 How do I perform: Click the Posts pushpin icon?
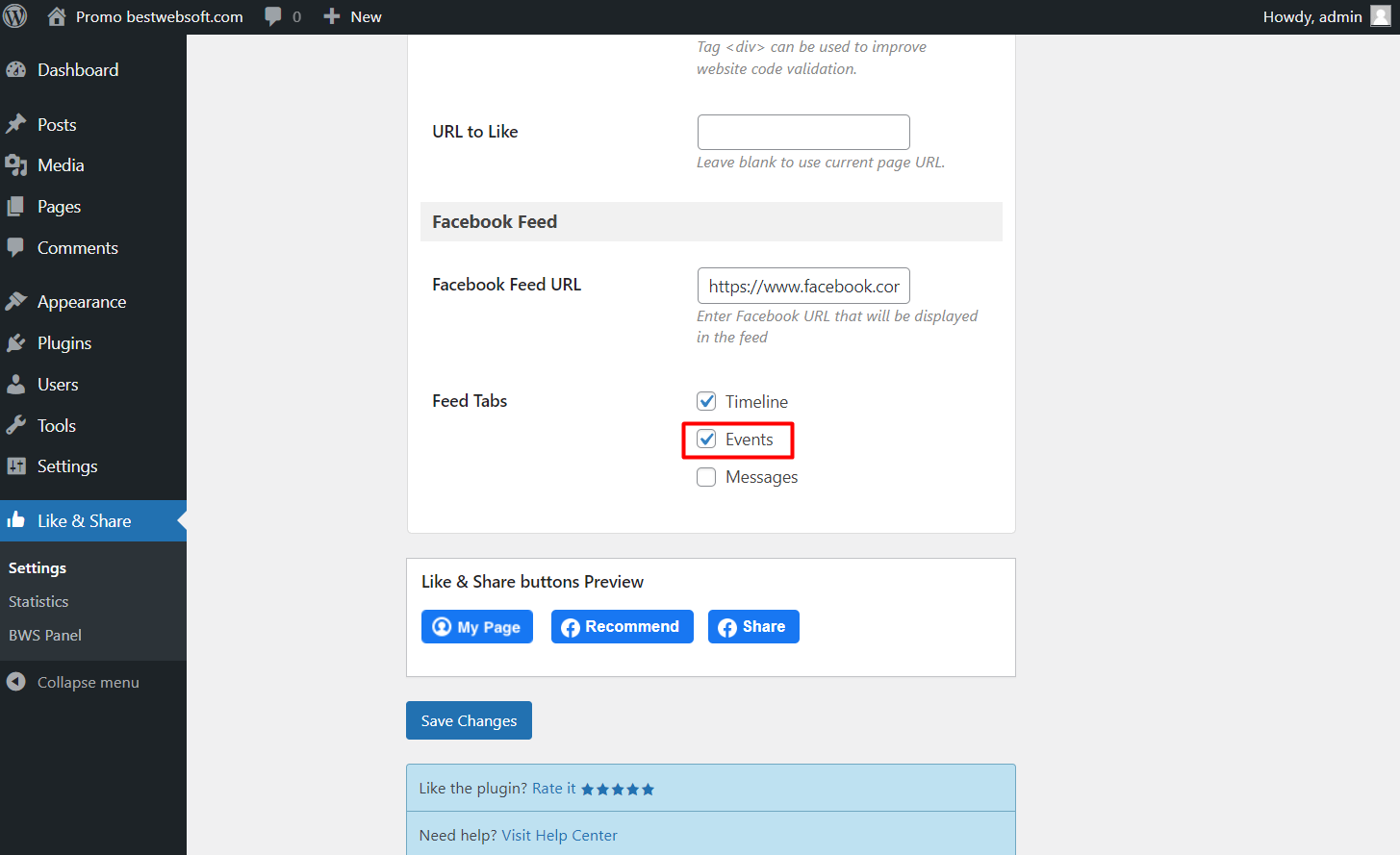pyautogui.click(x=16, y=124)
